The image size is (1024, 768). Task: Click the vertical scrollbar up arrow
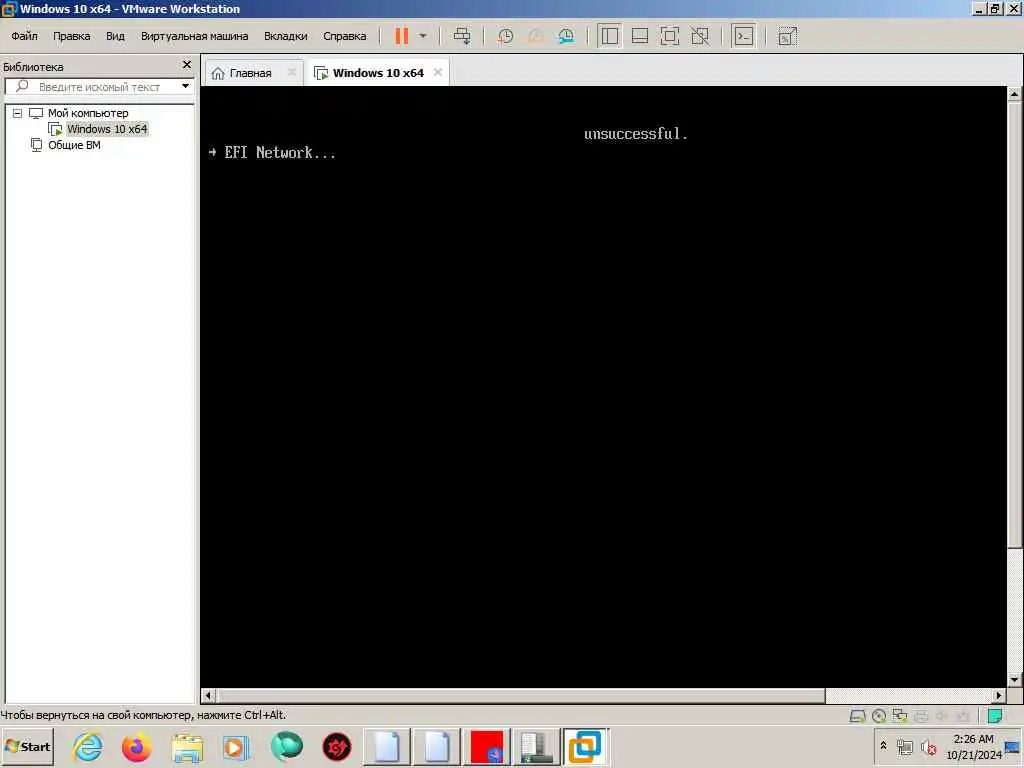click(1014, 94)
